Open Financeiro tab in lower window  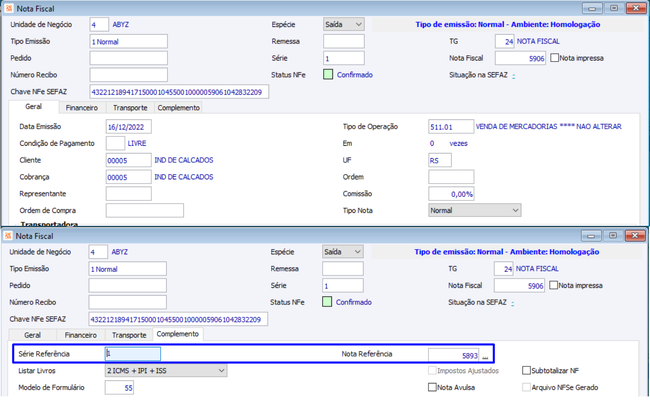point(81,335)
